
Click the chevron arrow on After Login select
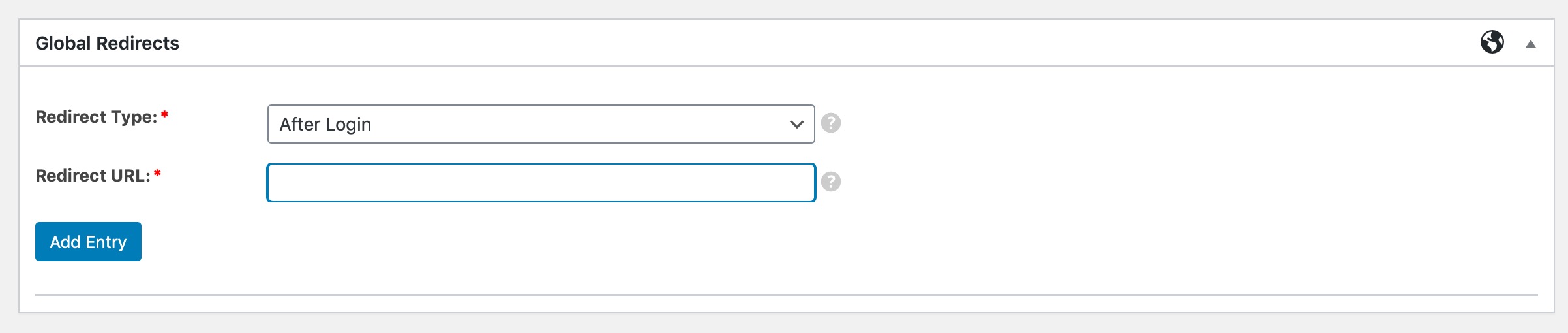[x=796, y=124]
